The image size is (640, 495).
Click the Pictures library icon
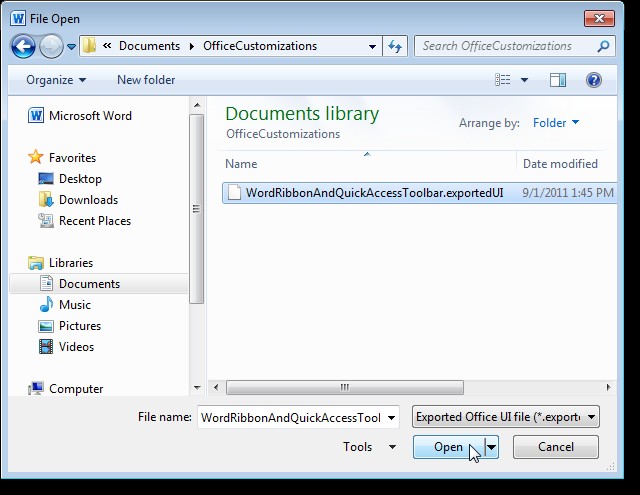[x=46, y=326]
